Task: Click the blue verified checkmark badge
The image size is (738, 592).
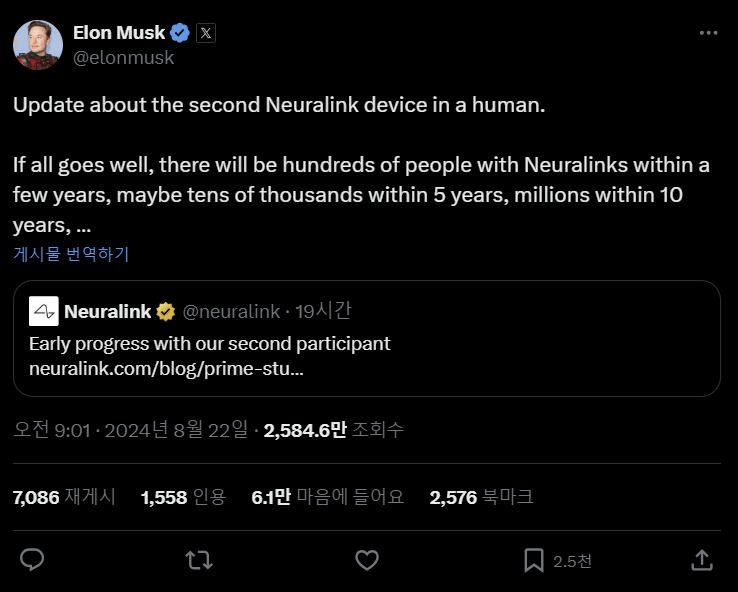Action: pyautogui.click(x=180, y=33)
